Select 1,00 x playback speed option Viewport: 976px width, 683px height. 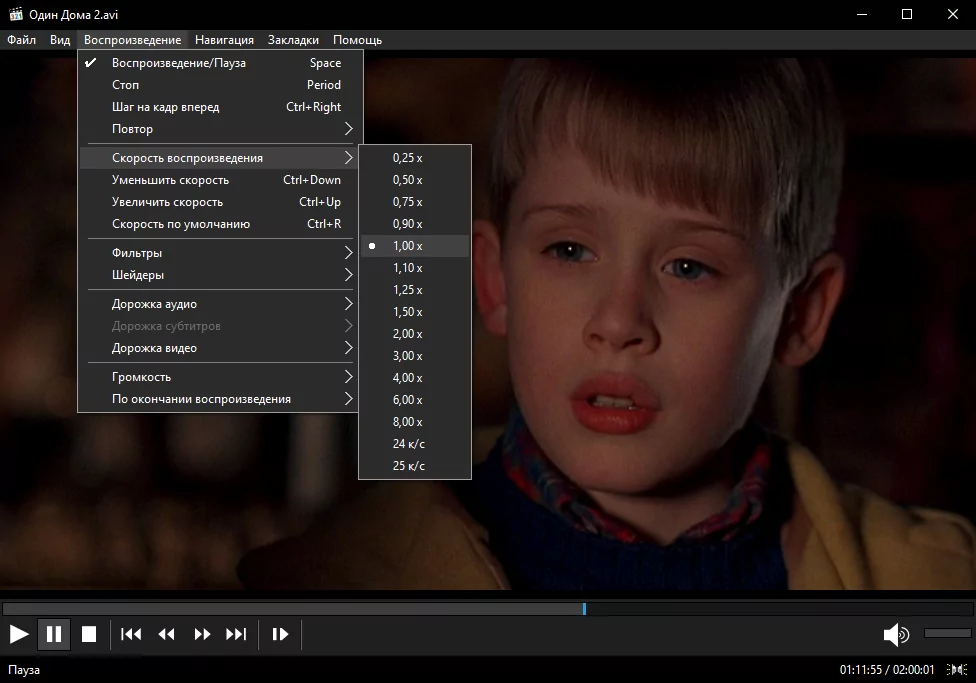tap(408, 246)
